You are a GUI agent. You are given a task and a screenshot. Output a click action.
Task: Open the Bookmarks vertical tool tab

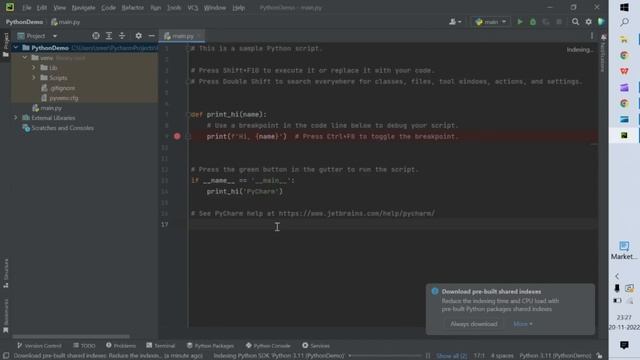click(6, 315)
